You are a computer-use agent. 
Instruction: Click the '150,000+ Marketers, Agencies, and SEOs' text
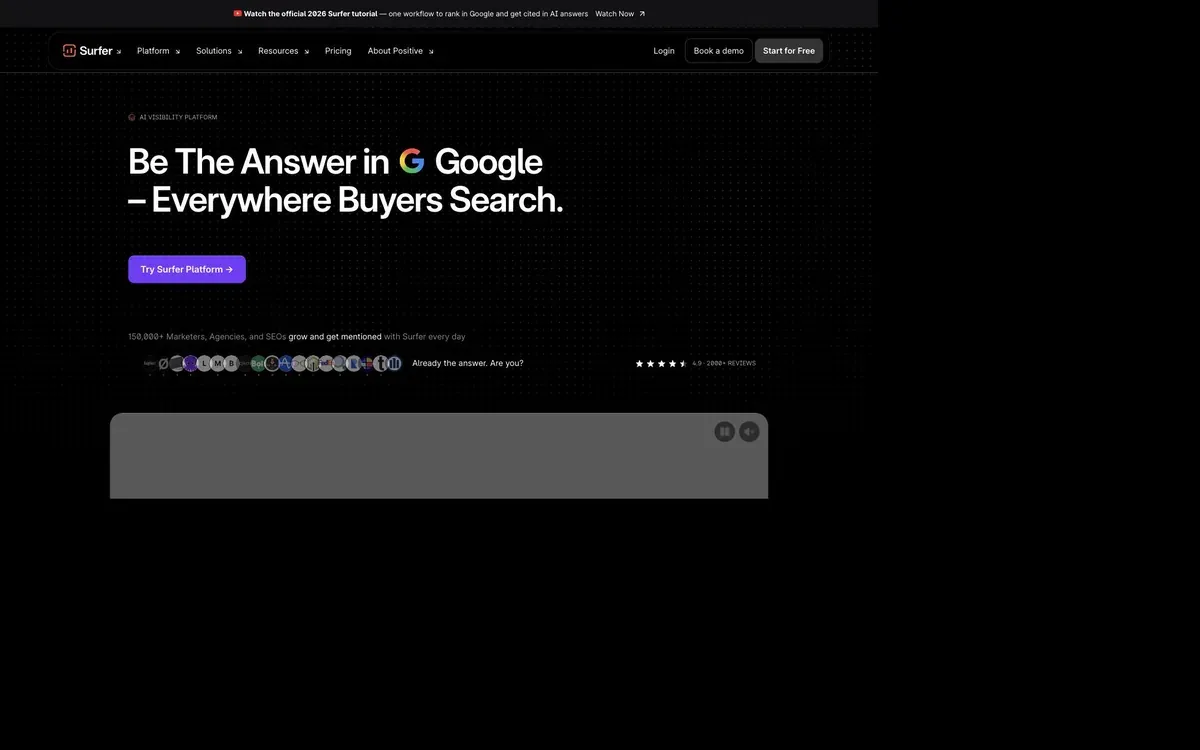click(207, 337)
